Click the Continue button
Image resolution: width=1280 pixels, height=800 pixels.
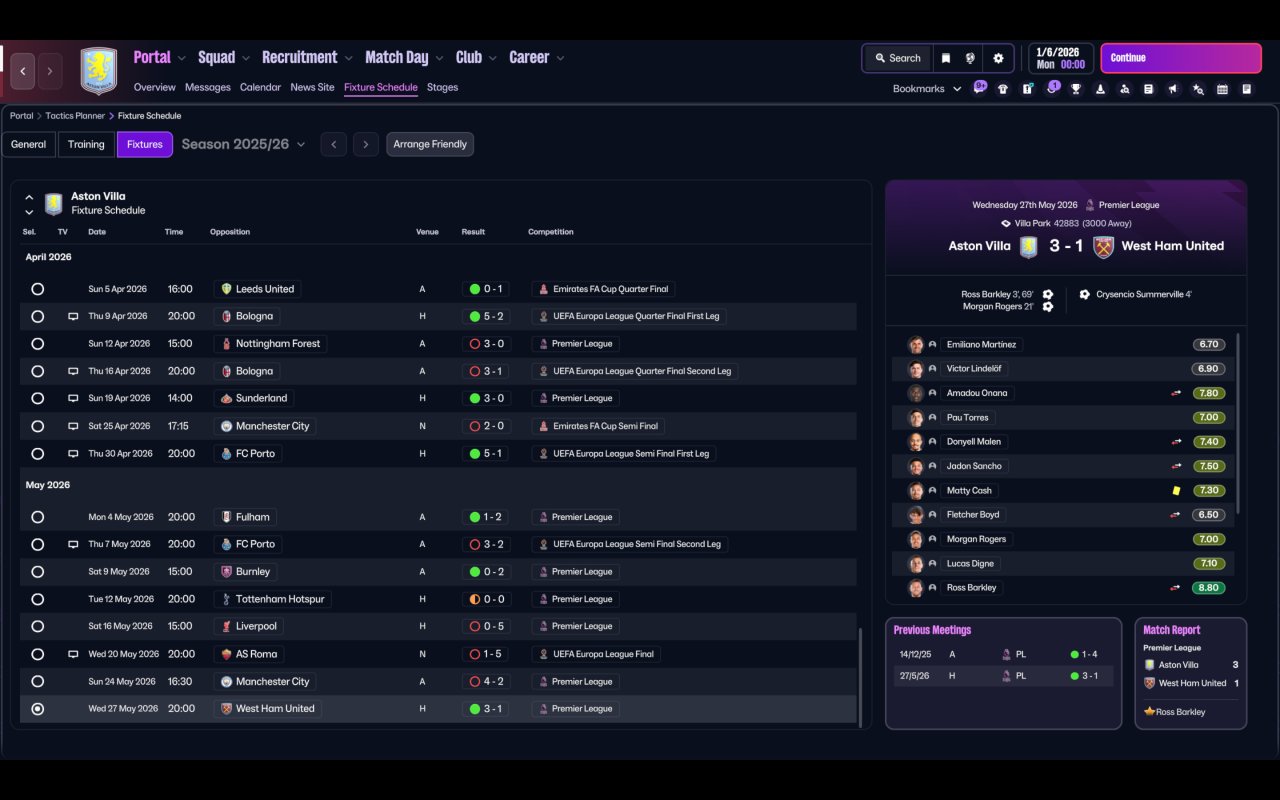pyautogui.click(x=1181, y=58)
